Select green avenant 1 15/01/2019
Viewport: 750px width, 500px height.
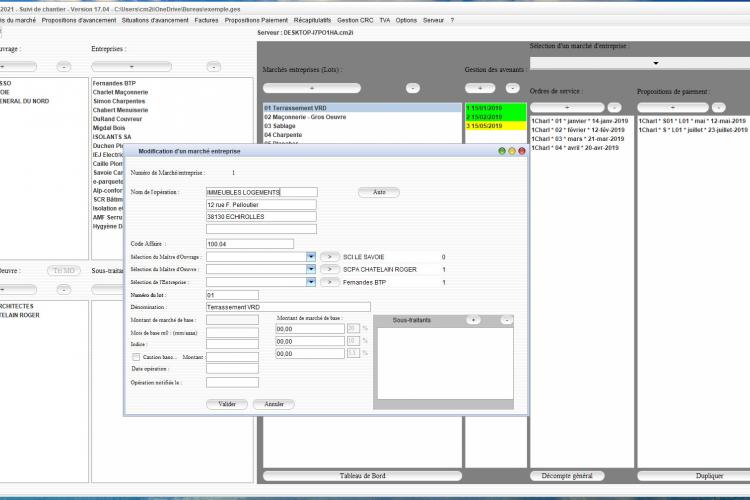point(496,108)
